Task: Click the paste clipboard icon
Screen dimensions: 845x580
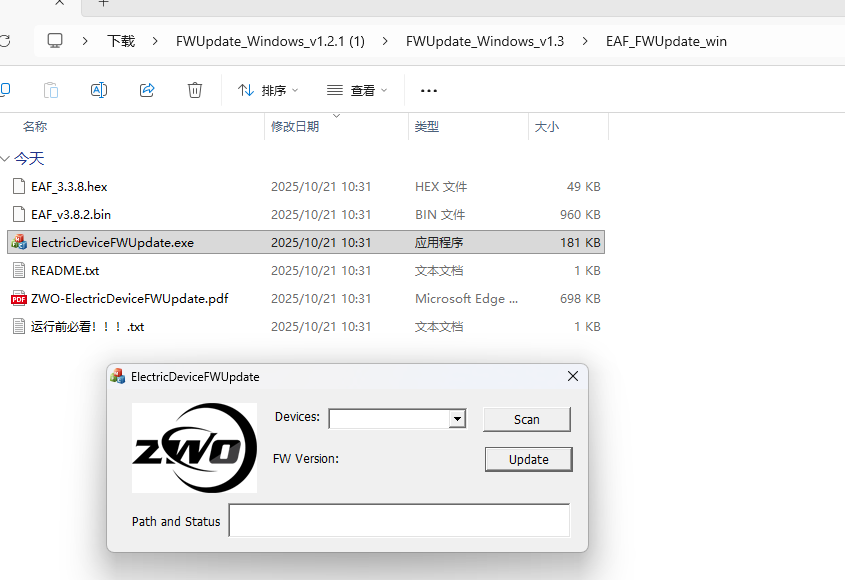Action: [x=51, y=90]
